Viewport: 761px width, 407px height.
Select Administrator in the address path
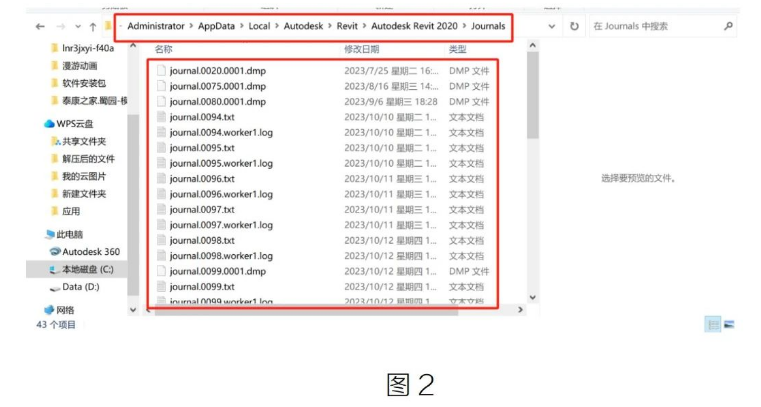156,26
